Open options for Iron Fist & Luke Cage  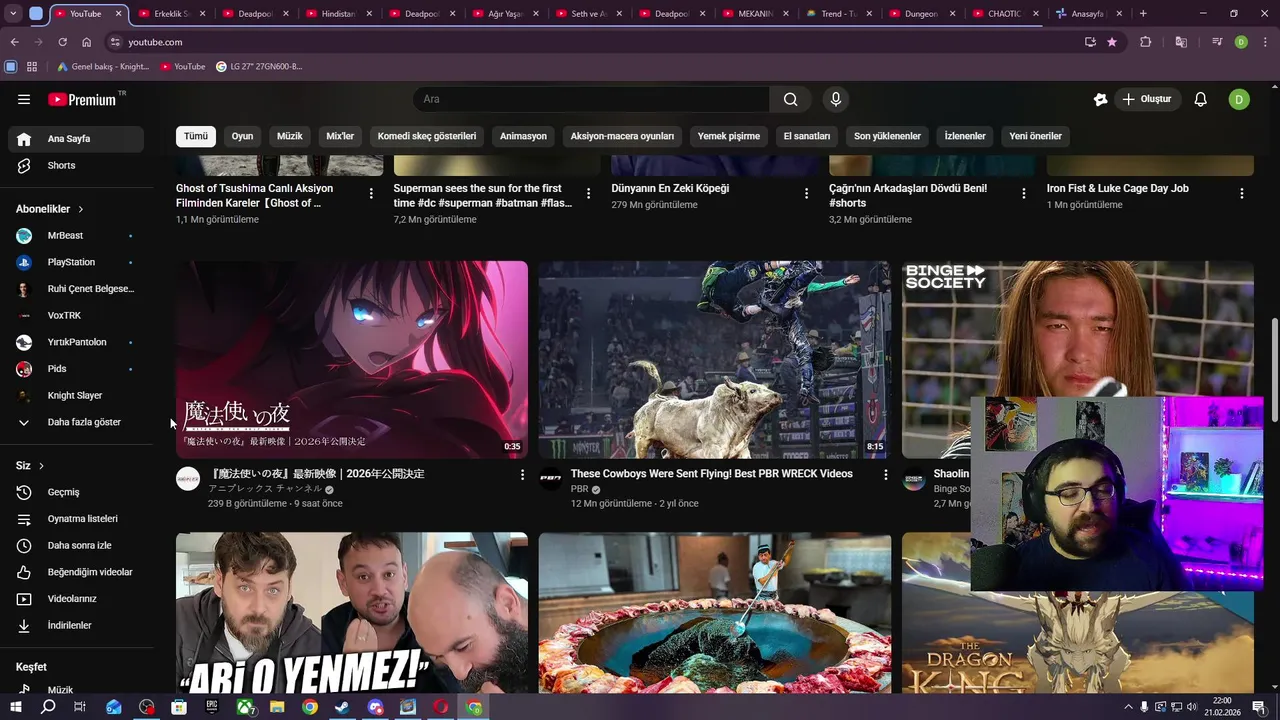click(1241, 194)
